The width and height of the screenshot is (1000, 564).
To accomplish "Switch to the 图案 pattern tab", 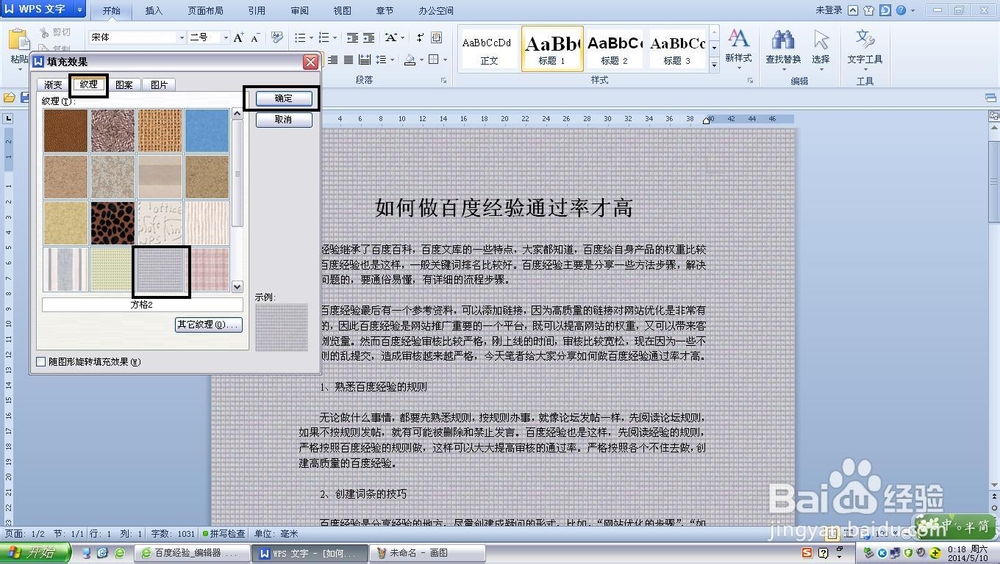I will 124,85.
